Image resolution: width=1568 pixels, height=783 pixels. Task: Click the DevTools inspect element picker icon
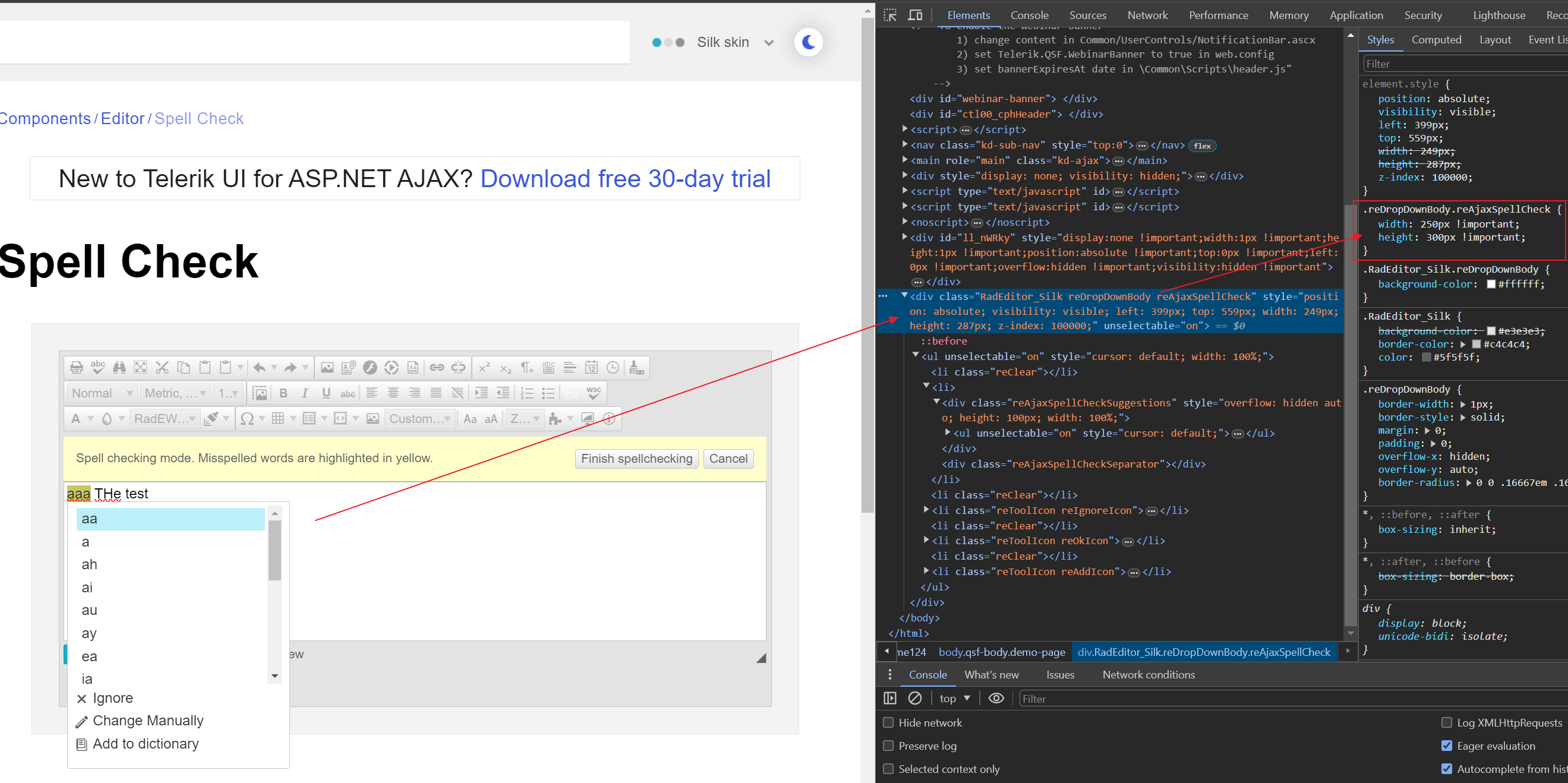coord(890,15)
